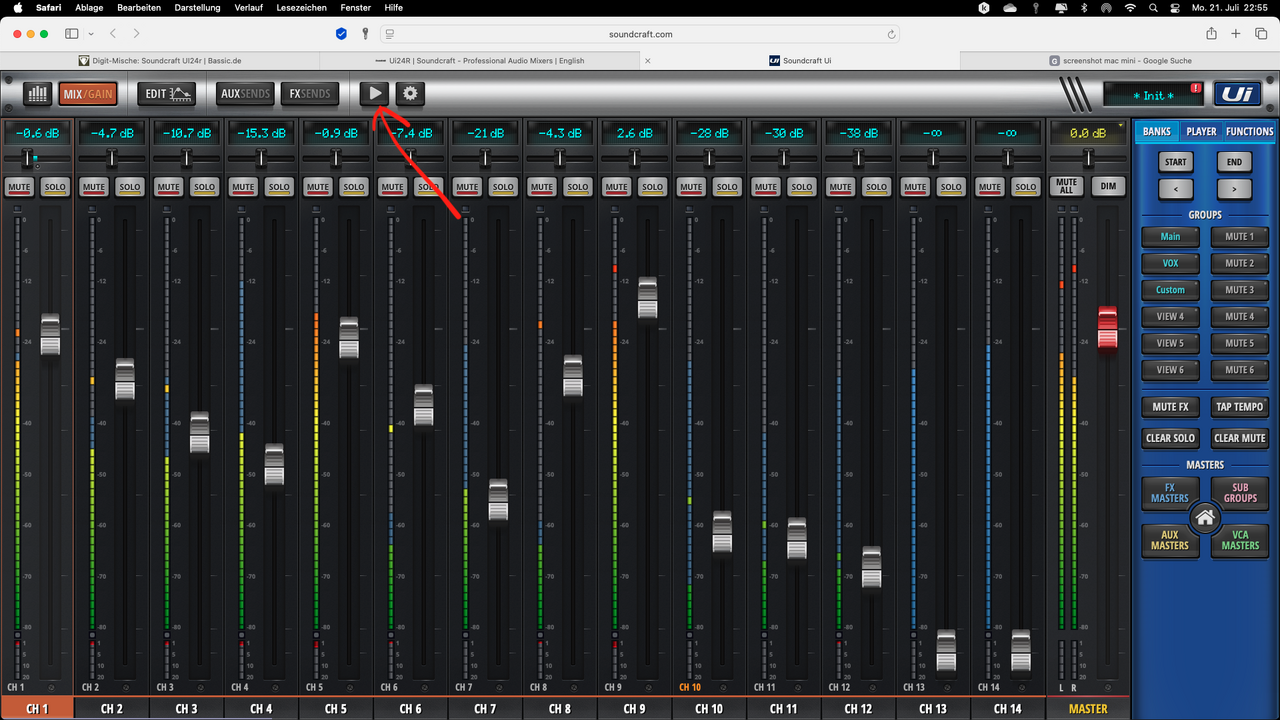Mute channel 9
The height and width of the screenshot is (720, 1280).
pyautogui.click(x=616, y=187)
